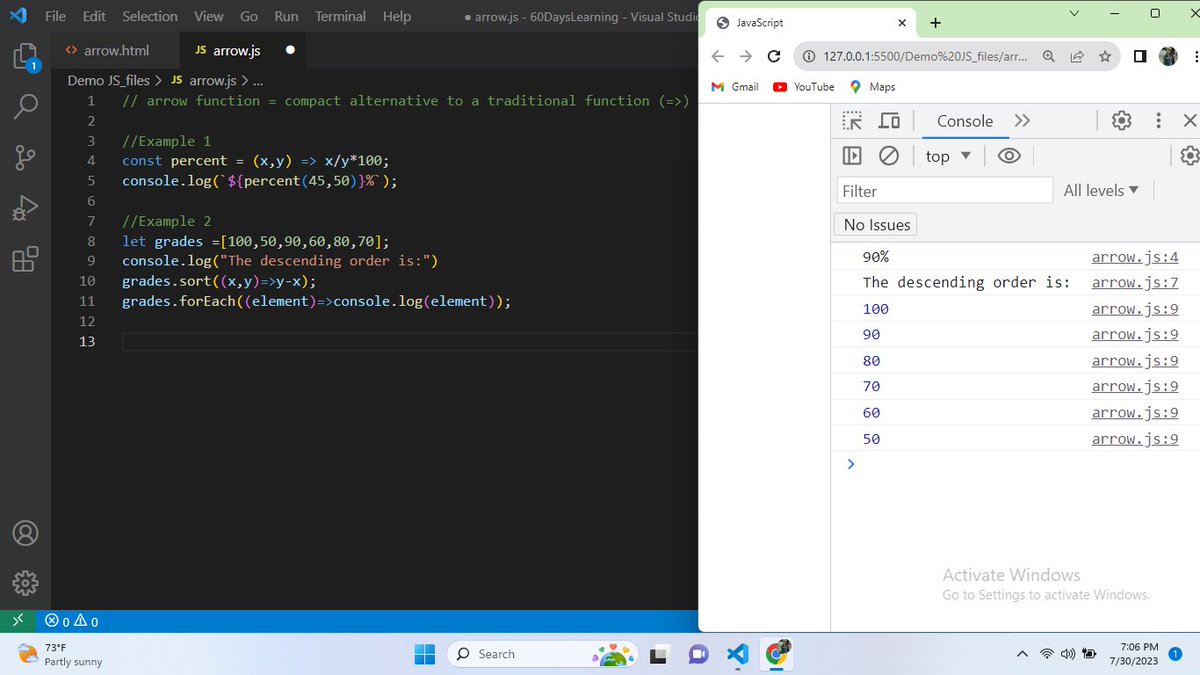This screenshot has height=675, width=1200.
Task: Open the File menu
Action: coord(56,16)
